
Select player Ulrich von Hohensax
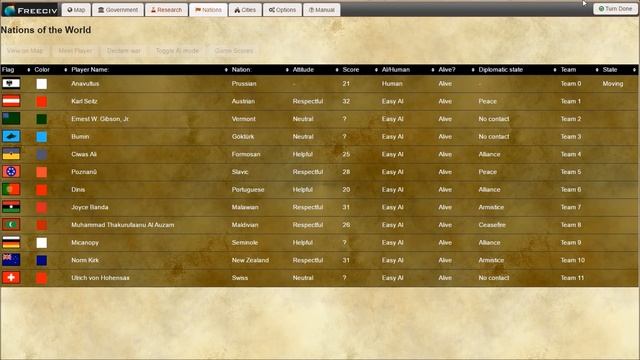point(100,278)
